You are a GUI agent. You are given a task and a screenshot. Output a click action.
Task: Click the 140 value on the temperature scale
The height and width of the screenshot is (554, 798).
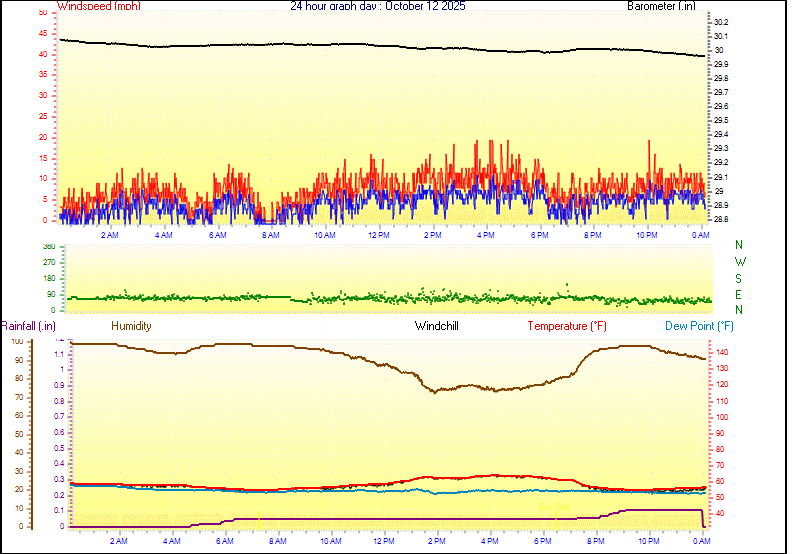coord(721,353)
